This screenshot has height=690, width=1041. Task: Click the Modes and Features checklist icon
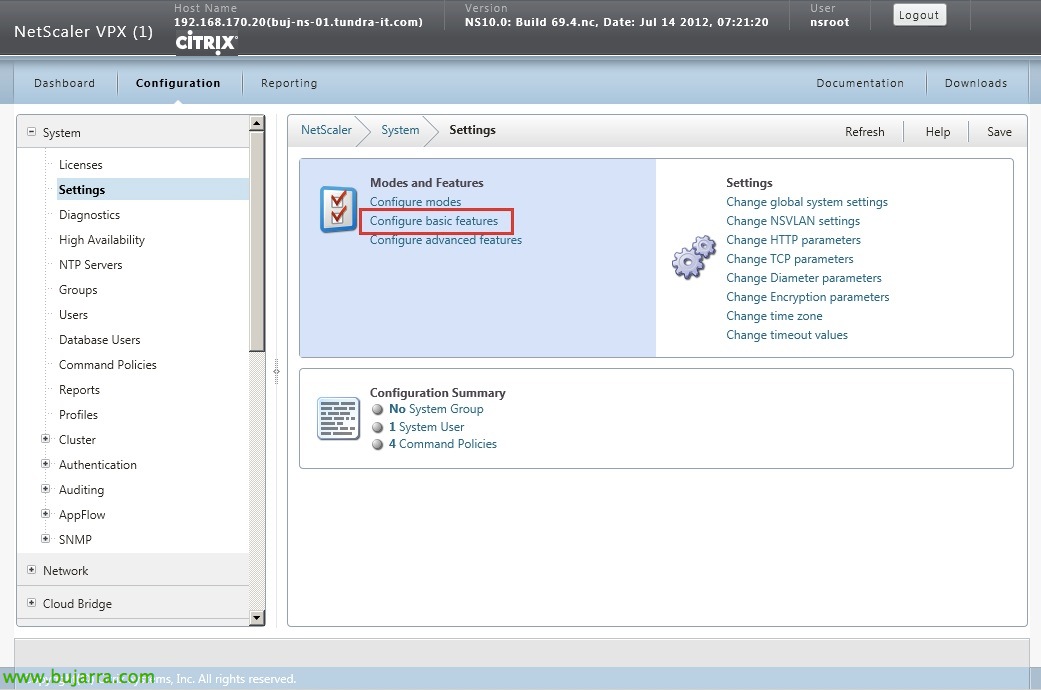pos(339,209)
